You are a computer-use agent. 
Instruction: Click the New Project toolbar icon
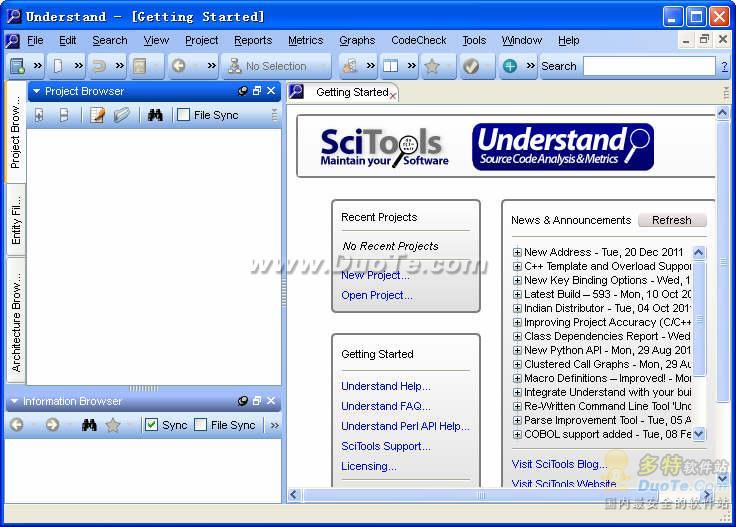coord(17,66)
